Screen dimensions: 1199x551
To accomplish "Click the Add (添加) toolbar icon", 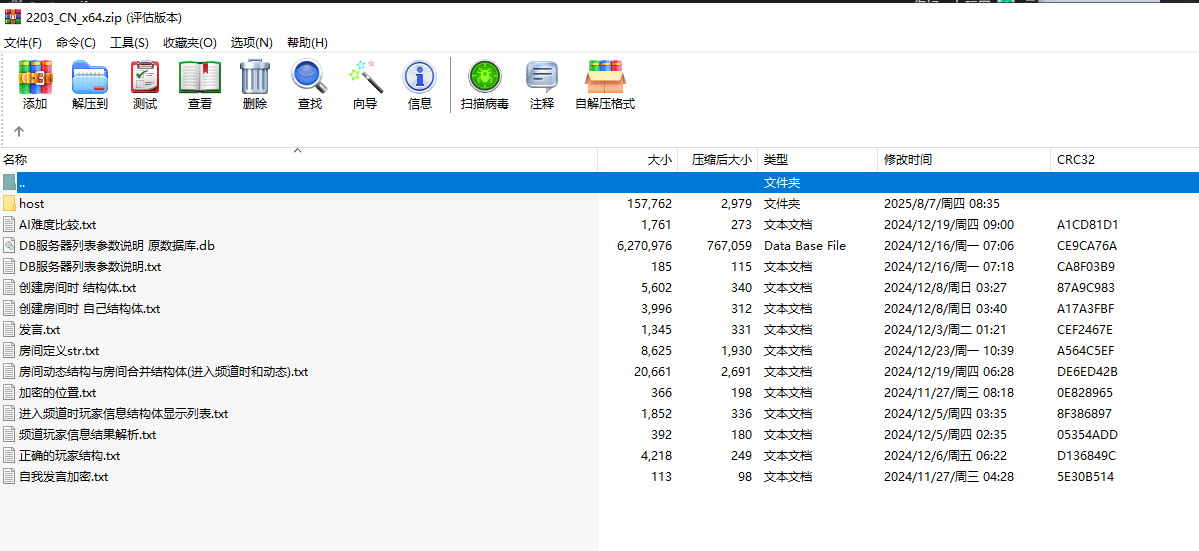I will [x=35, y=77].
